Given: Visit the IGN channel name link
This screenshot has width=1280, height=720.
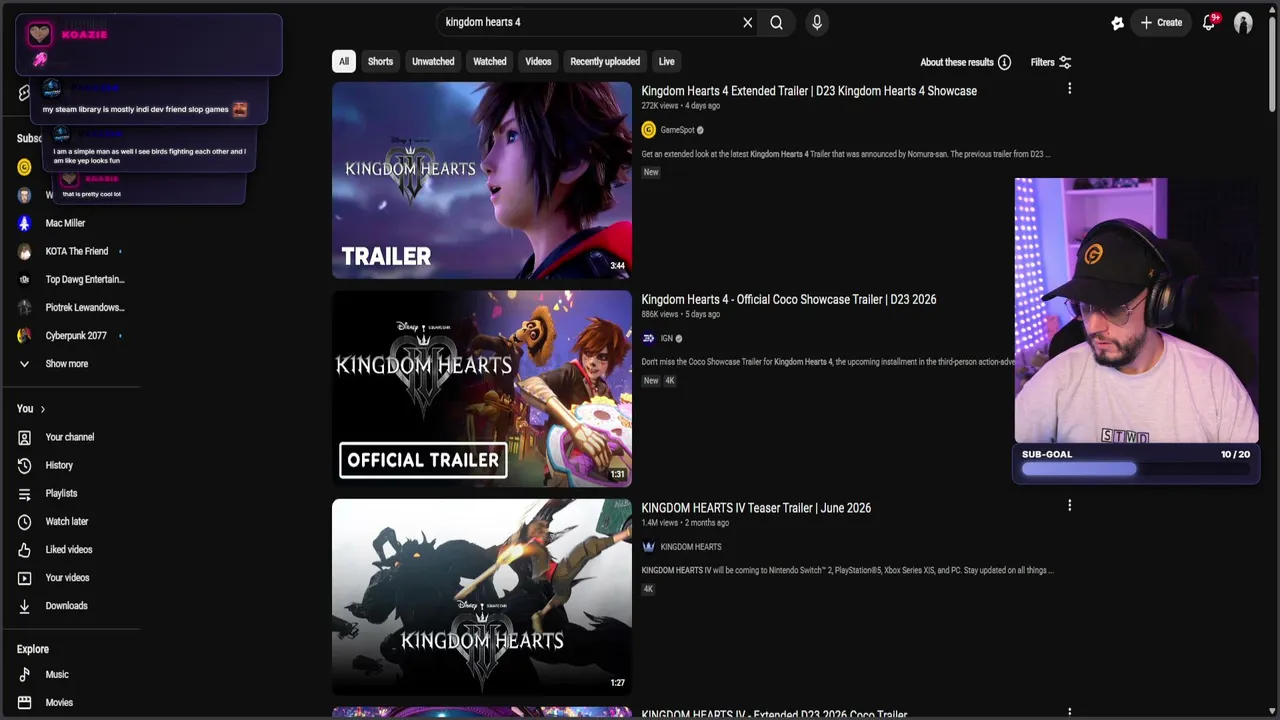Looking at the screenshot, I should (667, 338).
